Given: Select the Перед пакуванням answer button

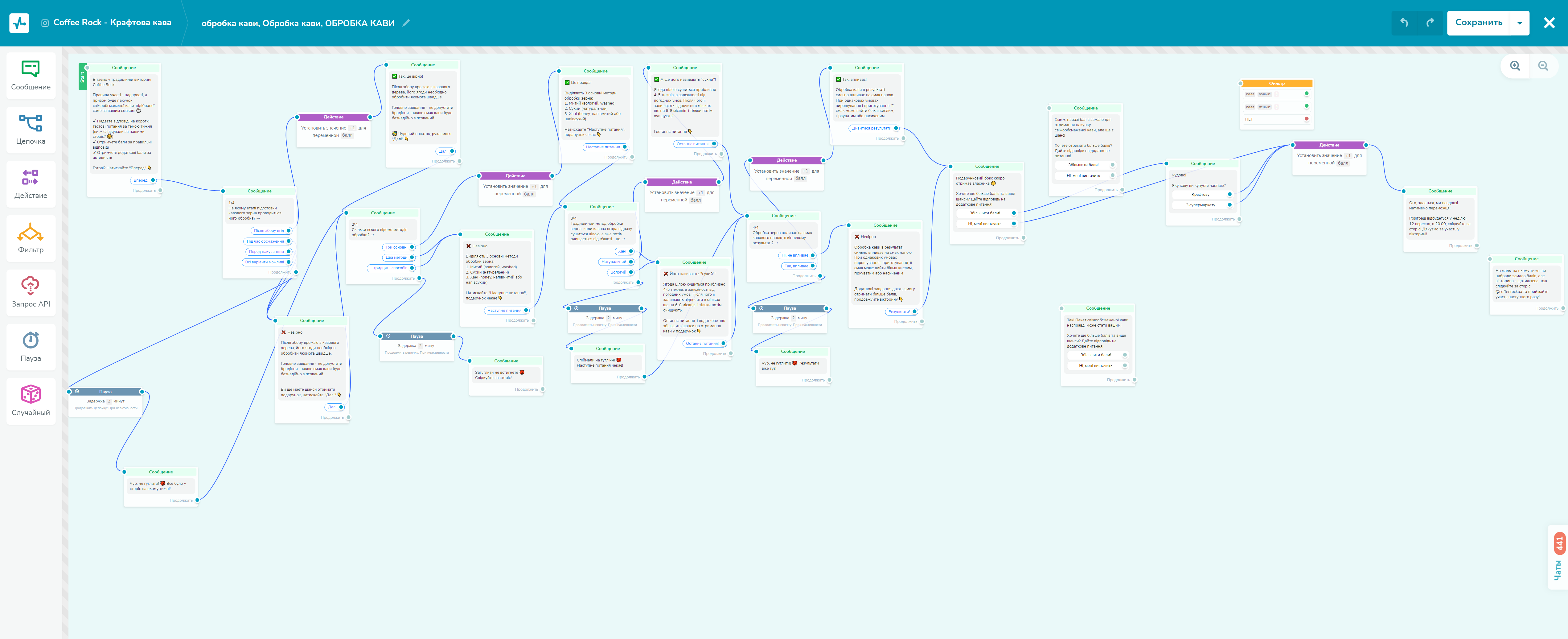Looking at the screenshot, I should point(269,252).
